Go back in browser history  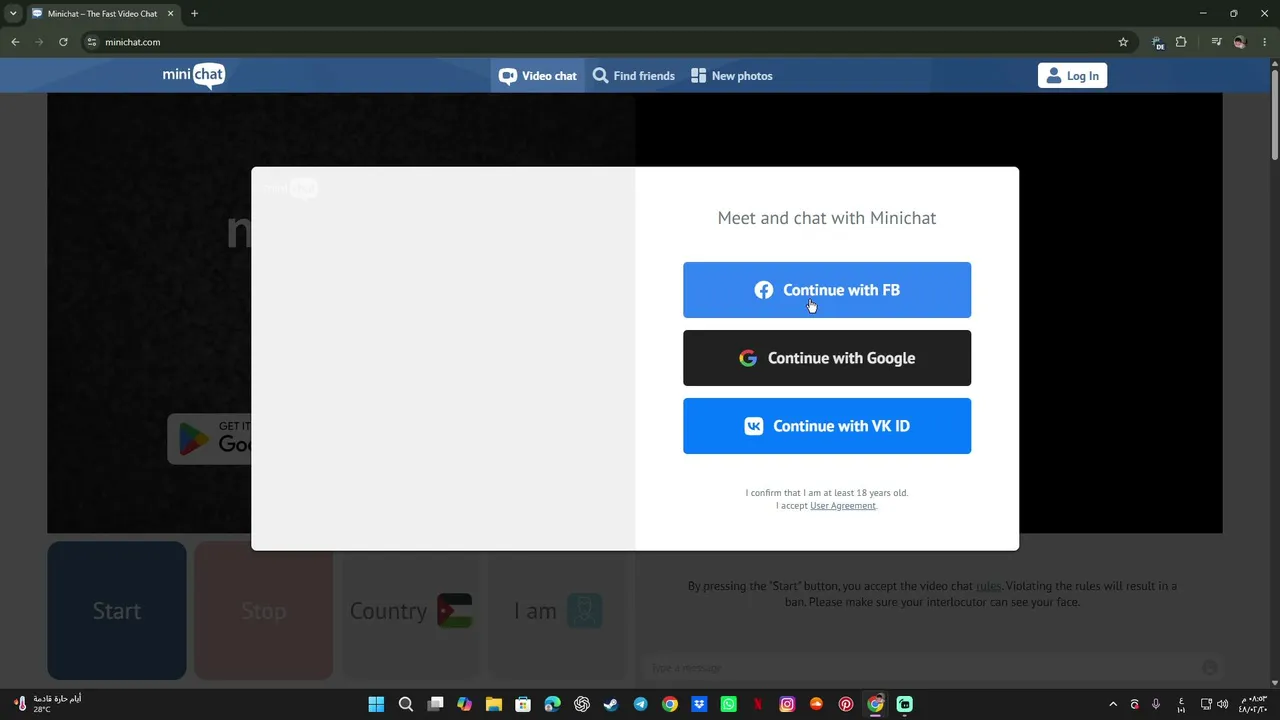click(15, 42)
